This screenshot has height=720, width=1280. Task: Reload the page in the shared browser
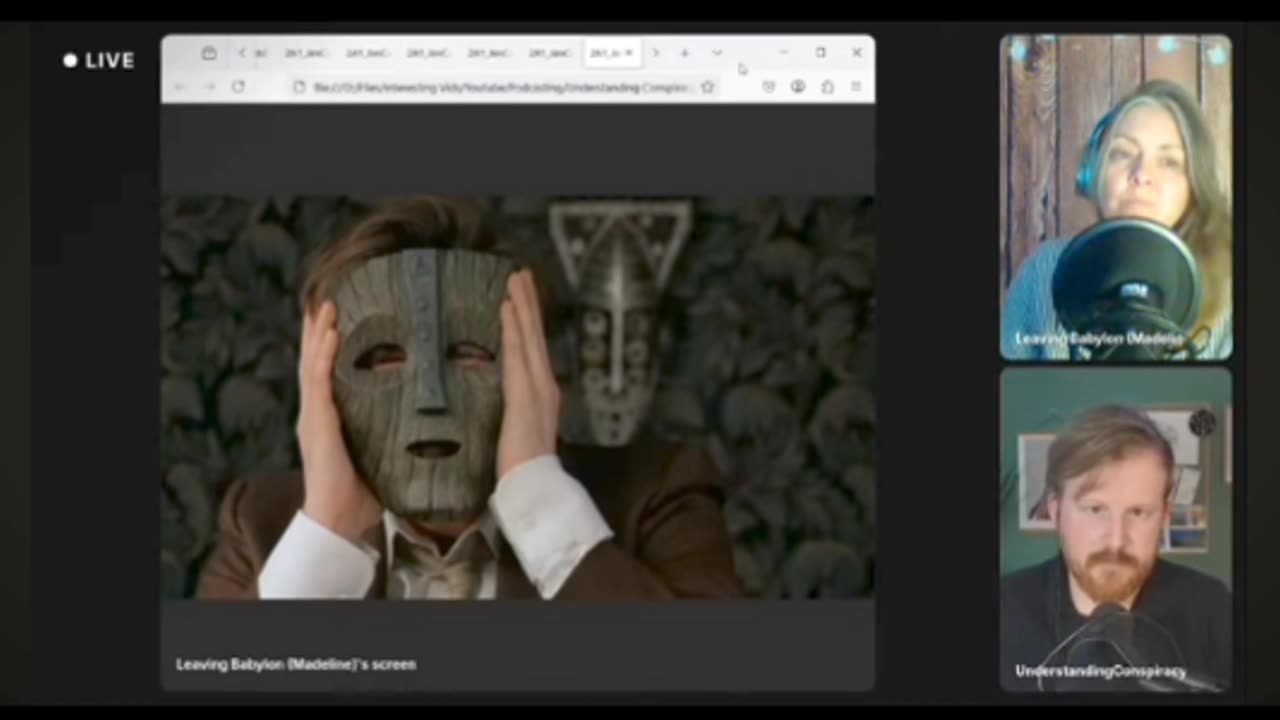[x=238, y=87]
